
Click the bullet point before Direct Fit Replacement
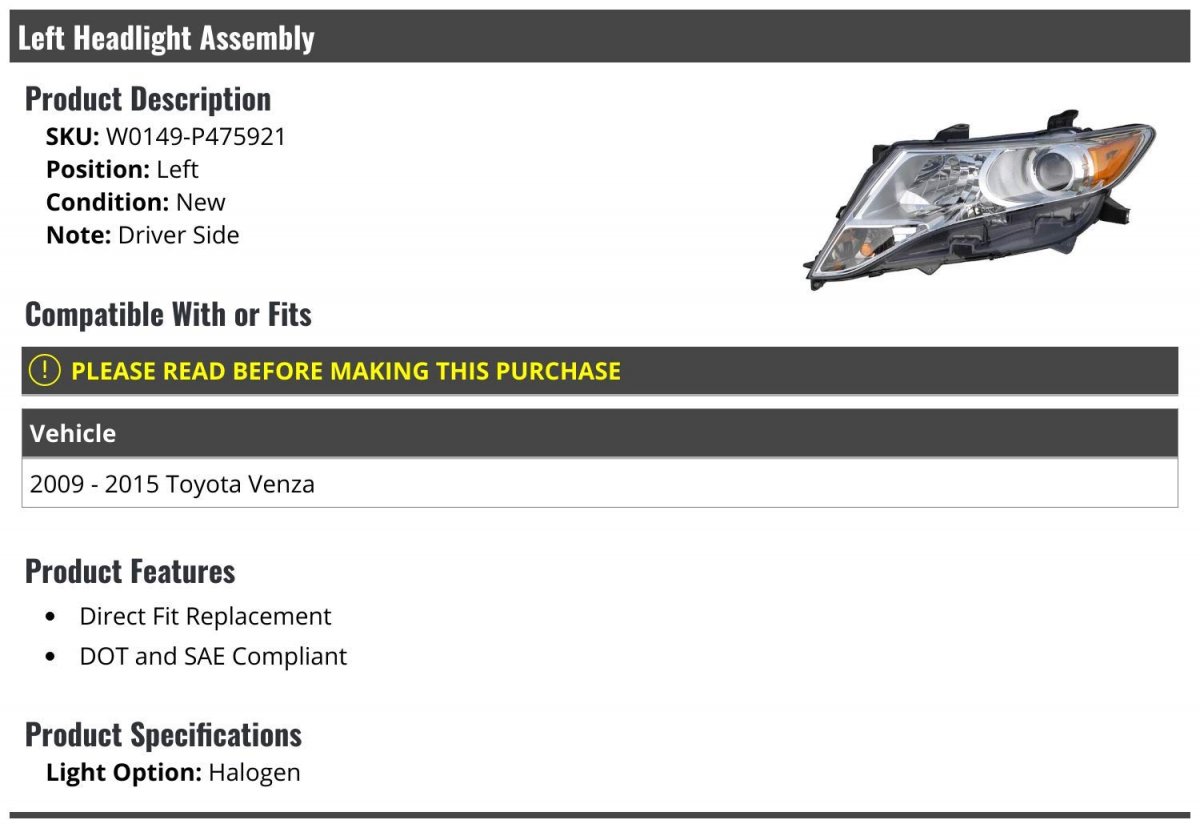tap(51, 617)
